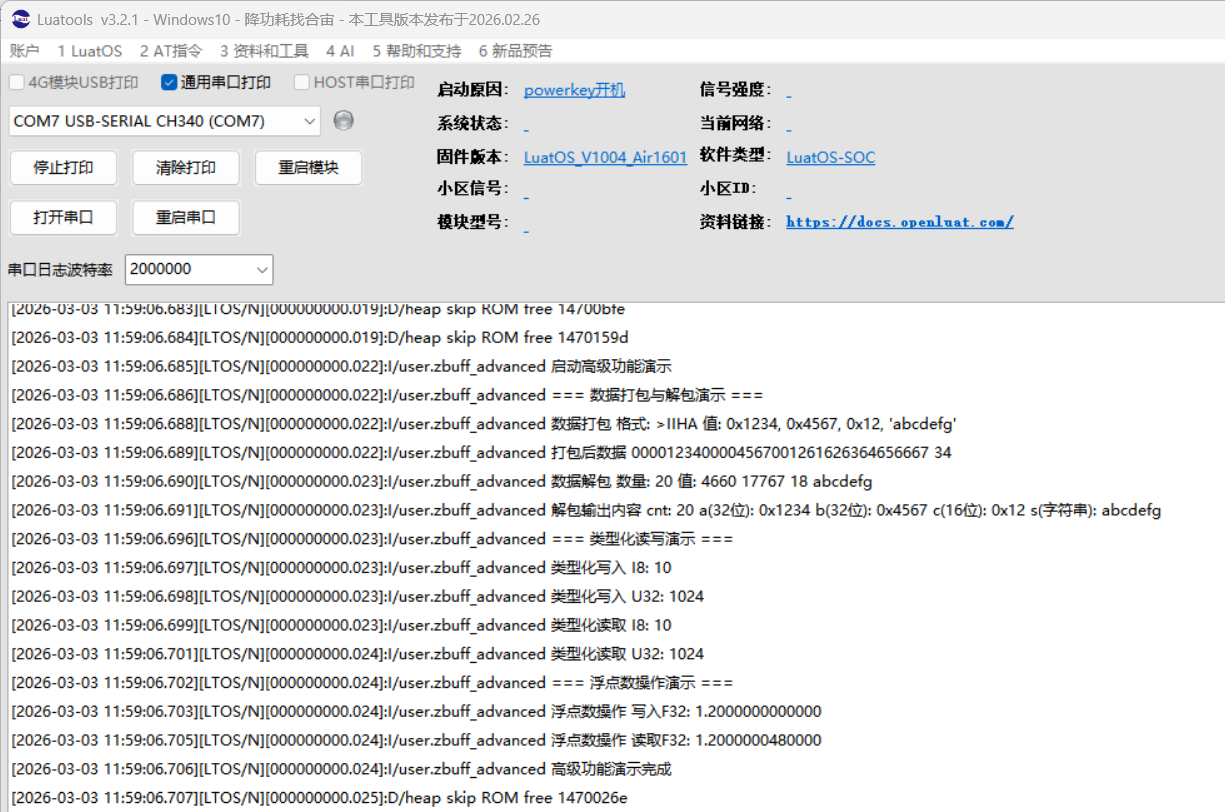Click the 资料链接 label

point(736,222)
